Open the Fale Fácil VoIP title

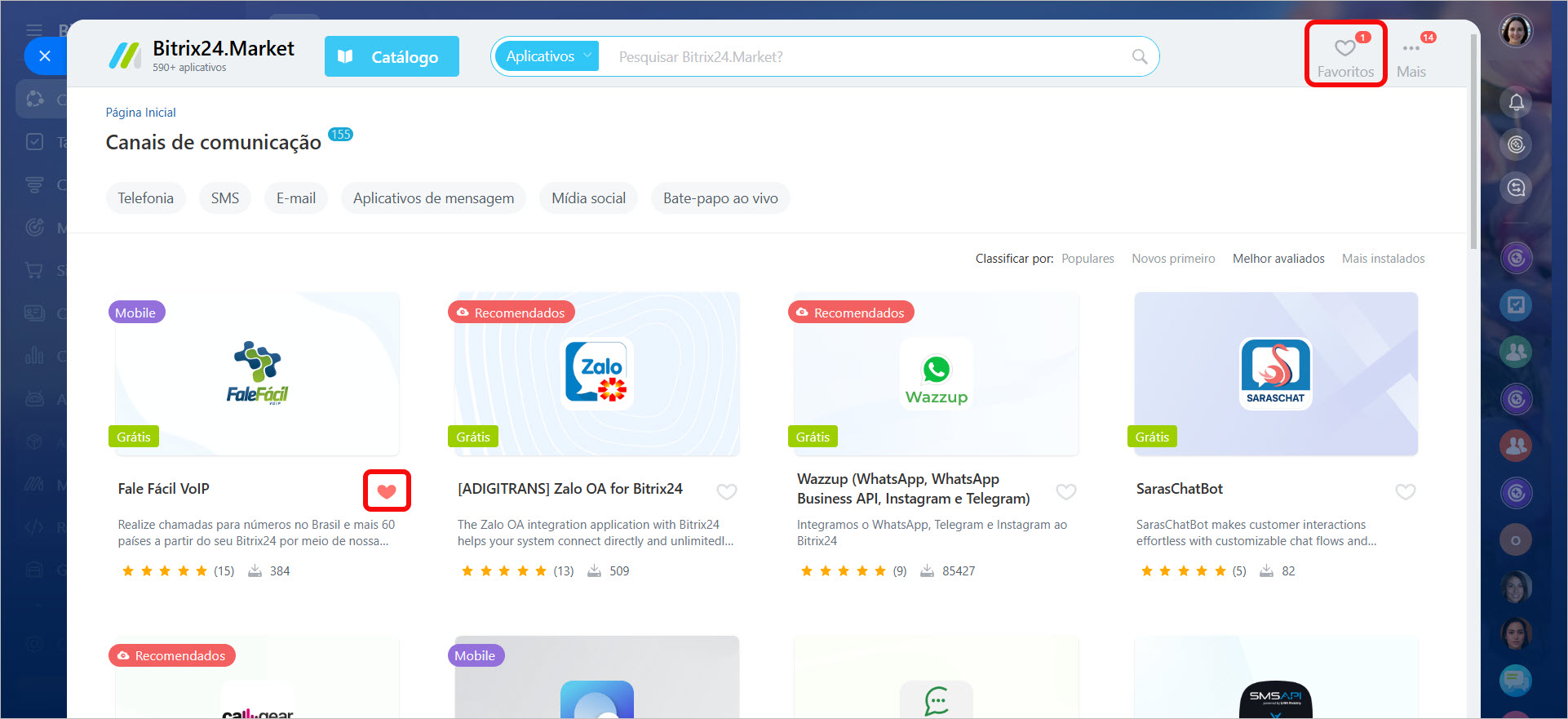[163, 489]
